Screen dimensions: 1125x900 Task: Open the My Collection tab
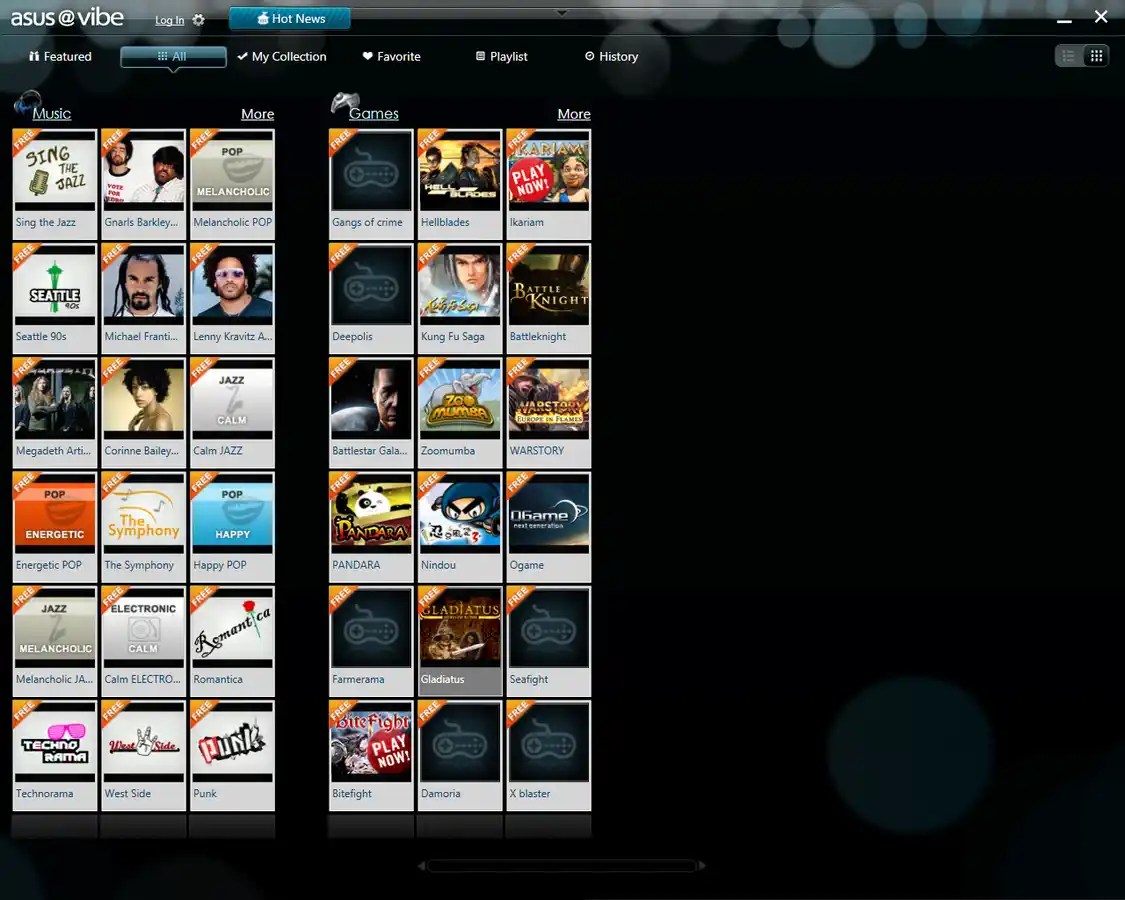click(x=282, y=57)
